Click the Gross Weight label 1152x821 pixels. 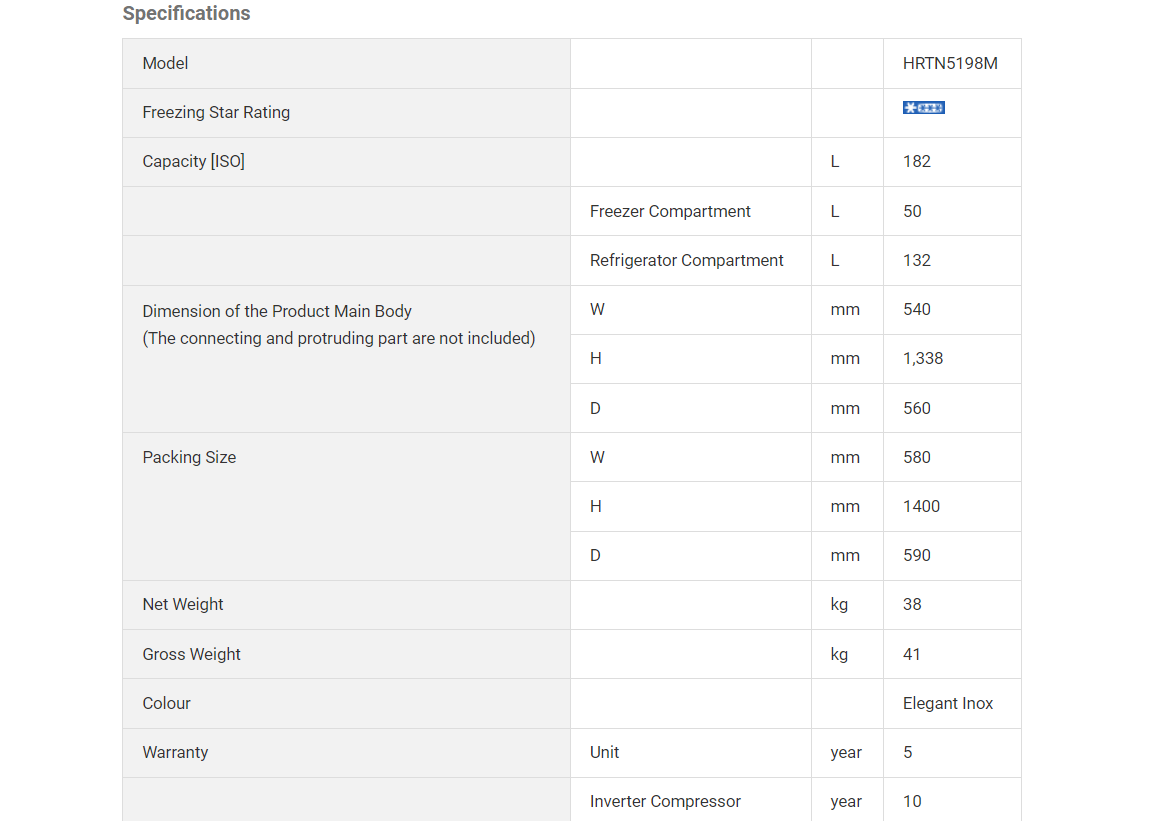point(191,654)
